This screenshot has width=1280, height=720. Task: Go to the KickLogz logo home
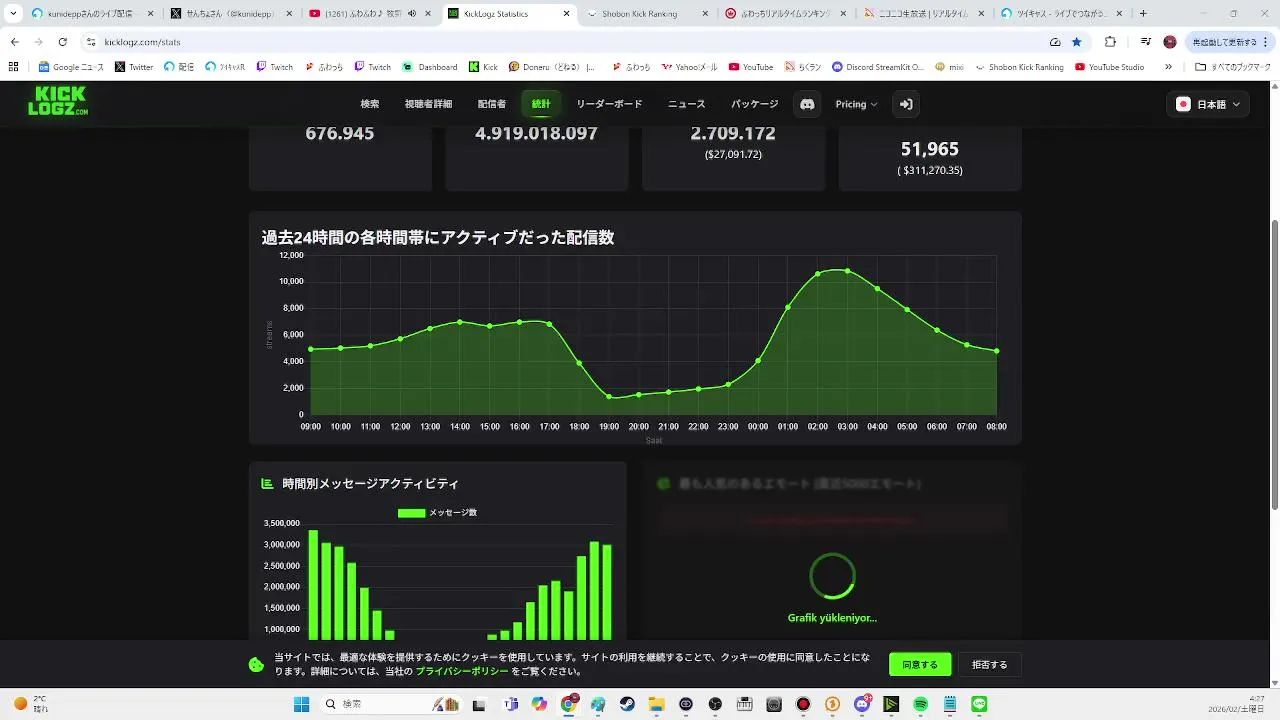pos(58,101)
